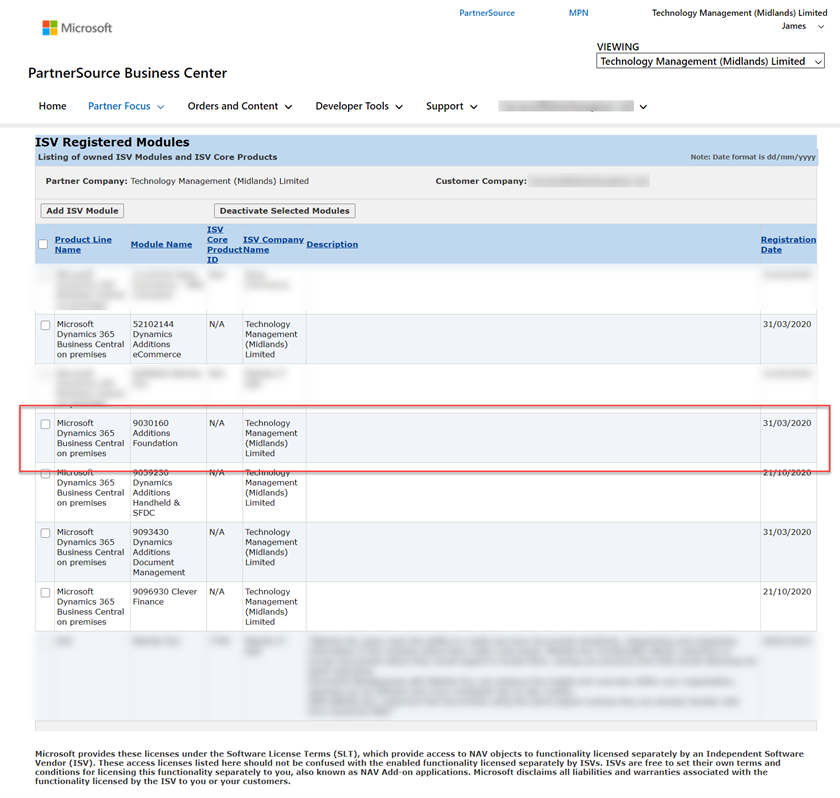This screenshot has height=798, width=840.
Task: Click the account name above the user name James
Action: (739, 13)
